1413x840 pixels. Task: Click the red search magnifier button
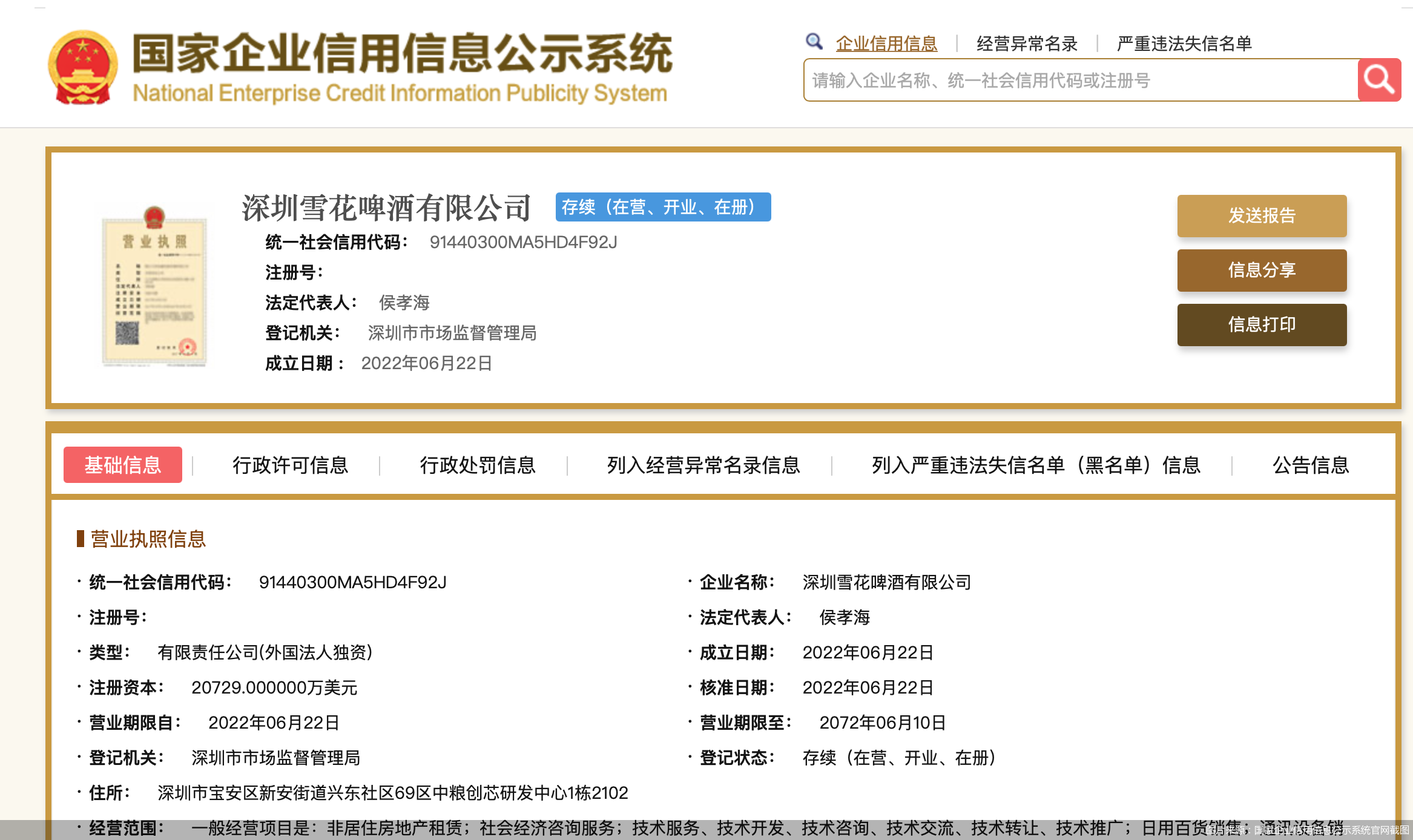click(x=1378, y=80)
